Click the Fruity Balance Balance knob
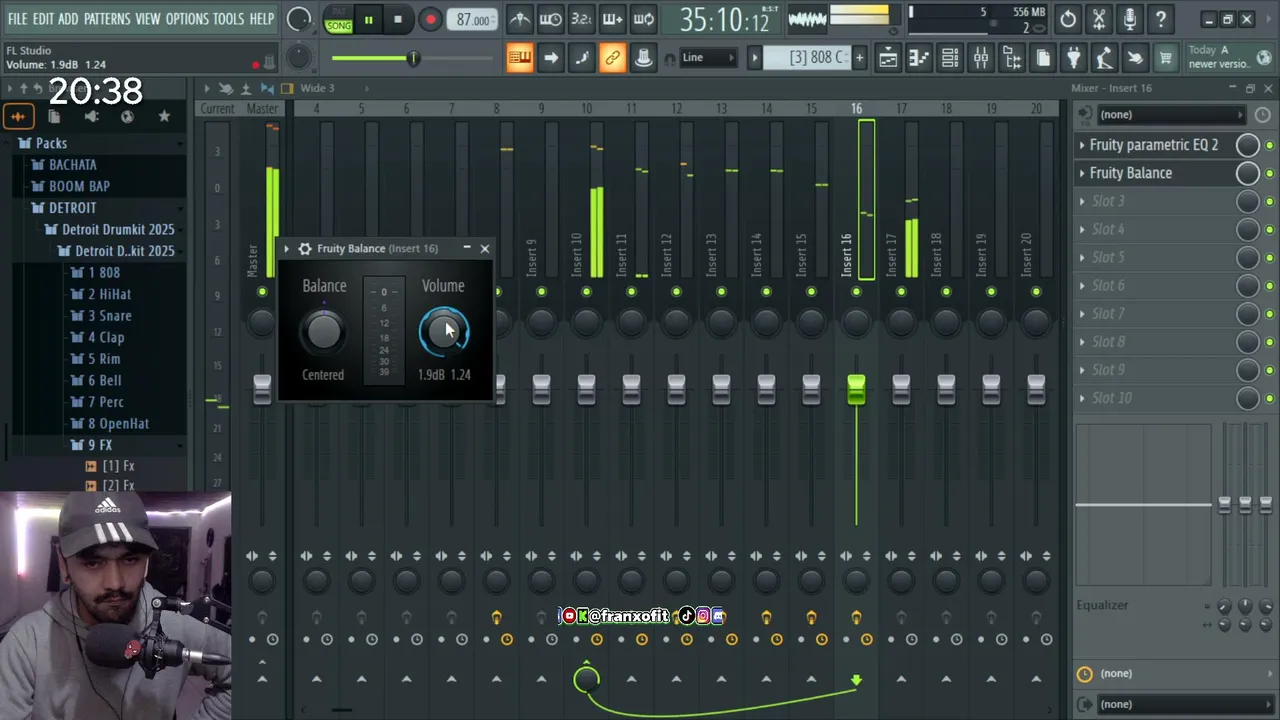 [x=323, y=332]
